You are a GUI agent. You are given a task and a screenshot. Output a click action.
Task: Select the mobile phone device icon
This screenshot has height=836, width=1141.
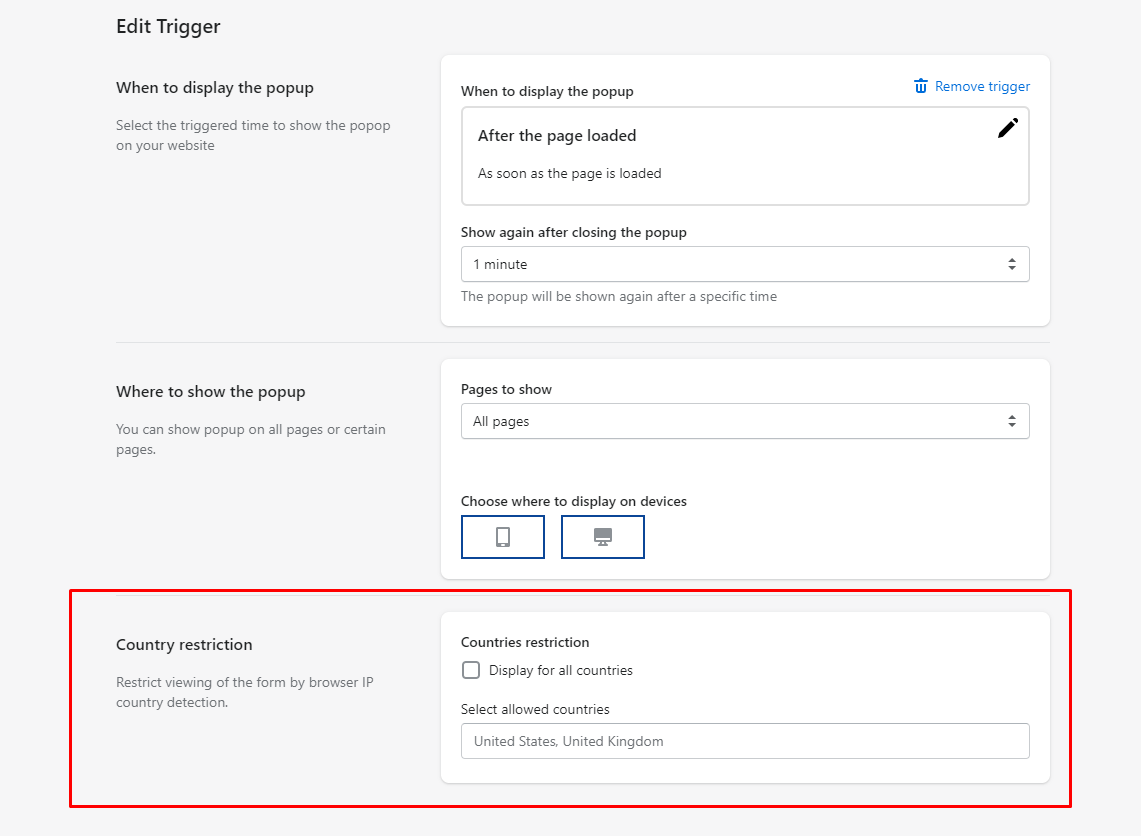point(503,537)
